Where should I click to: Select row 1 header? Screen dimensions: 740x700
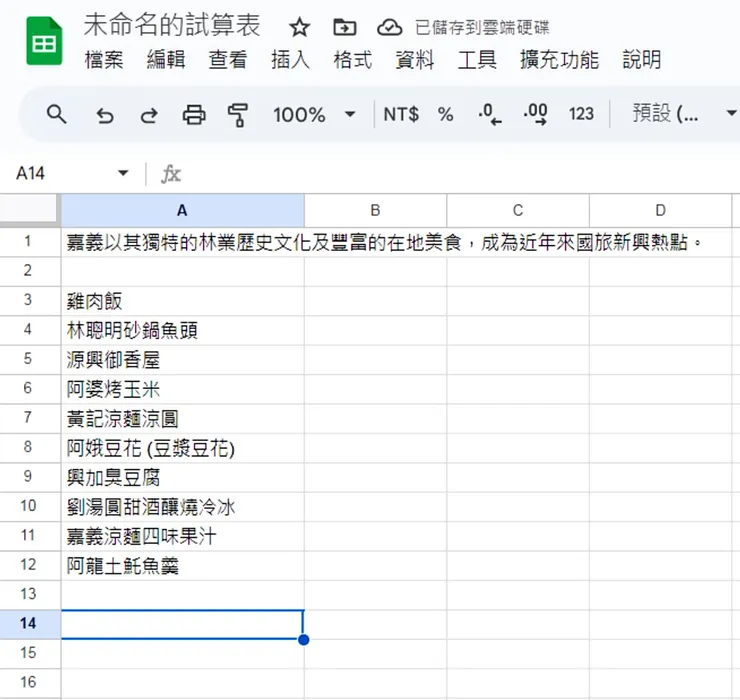coord(28,242)
